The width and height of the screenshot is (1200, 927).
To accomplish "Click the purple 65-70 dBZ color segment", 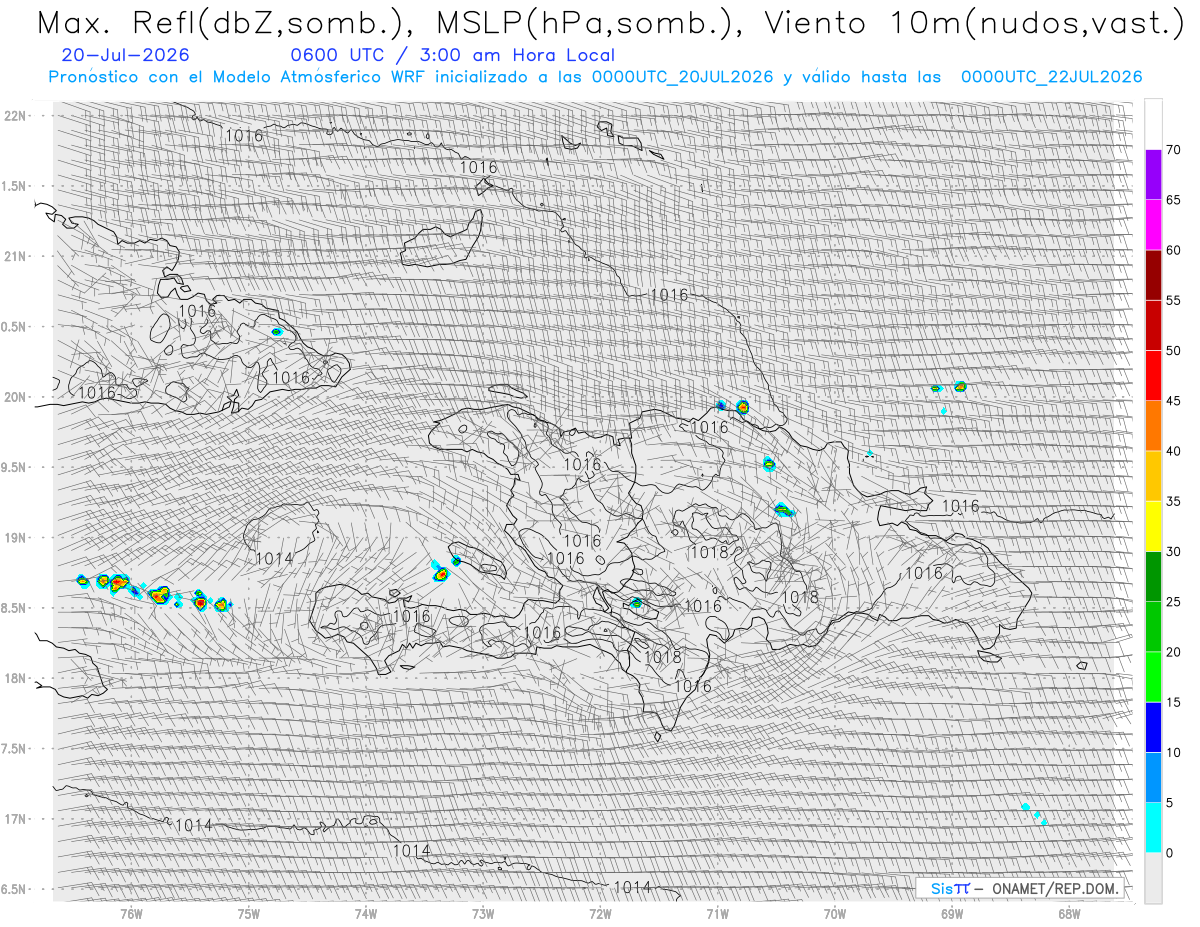I will 1153,175.
